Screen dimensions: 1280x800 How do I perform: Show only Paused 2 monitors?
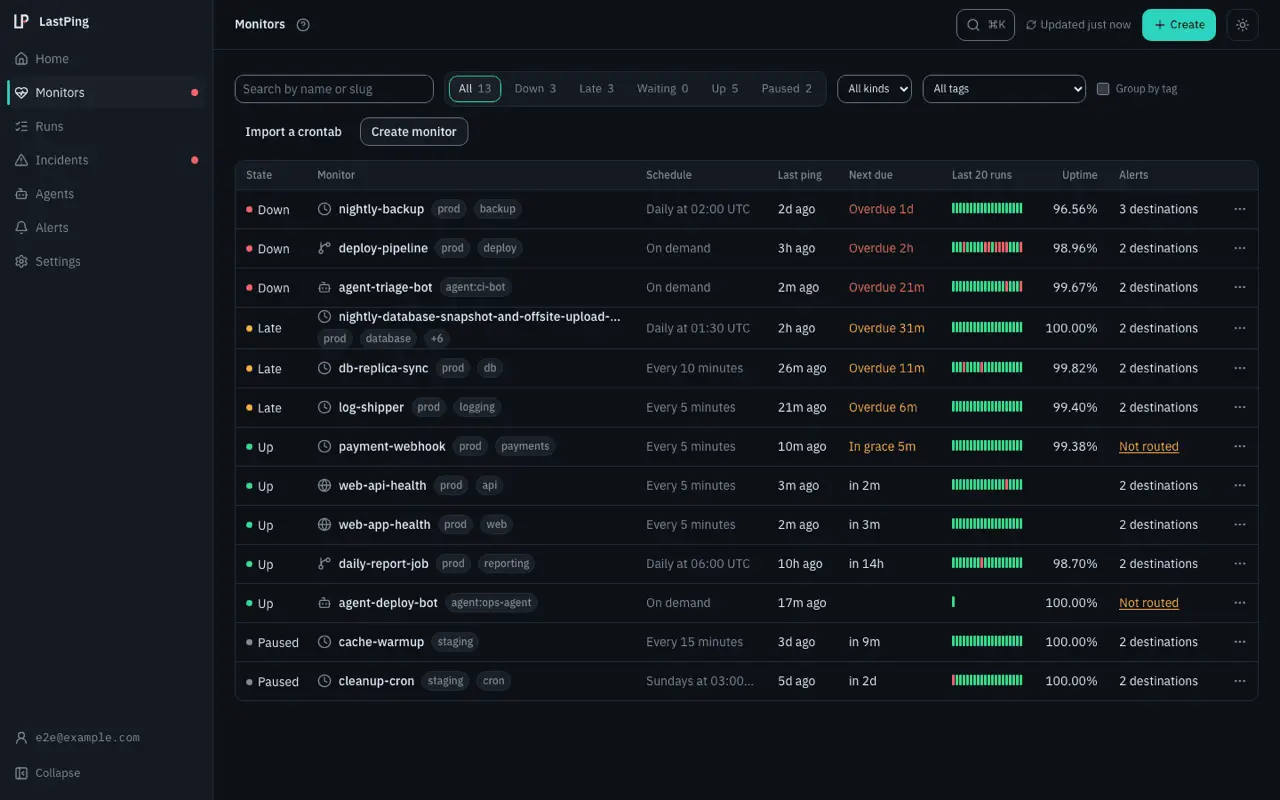786,89
